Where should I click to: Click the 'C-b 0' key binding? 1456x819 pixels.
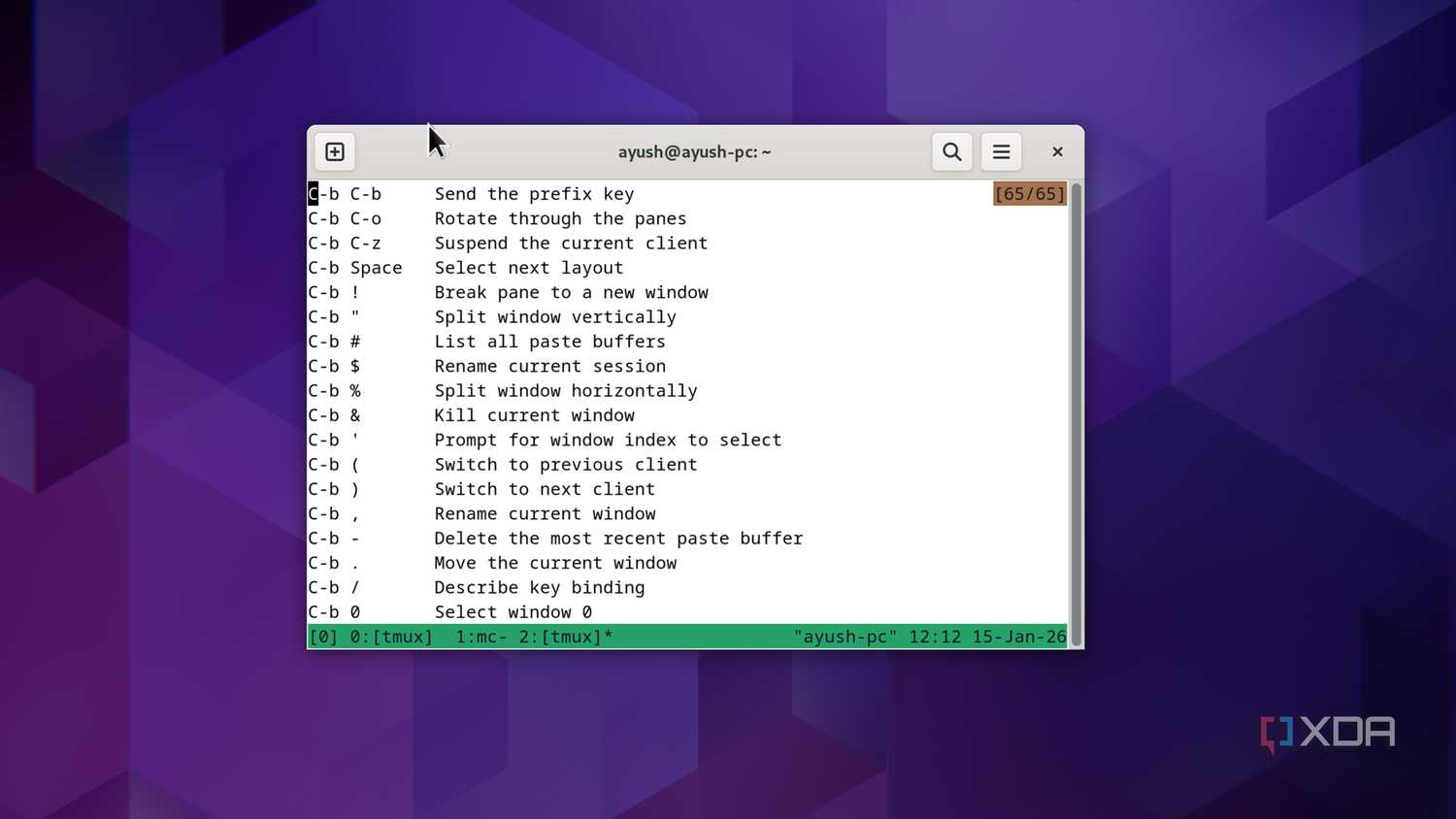click(x=334, y=611)
